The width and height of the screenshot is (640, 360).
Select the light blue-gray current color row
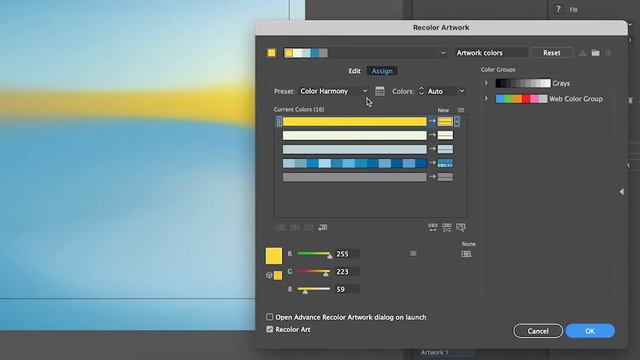355,149
